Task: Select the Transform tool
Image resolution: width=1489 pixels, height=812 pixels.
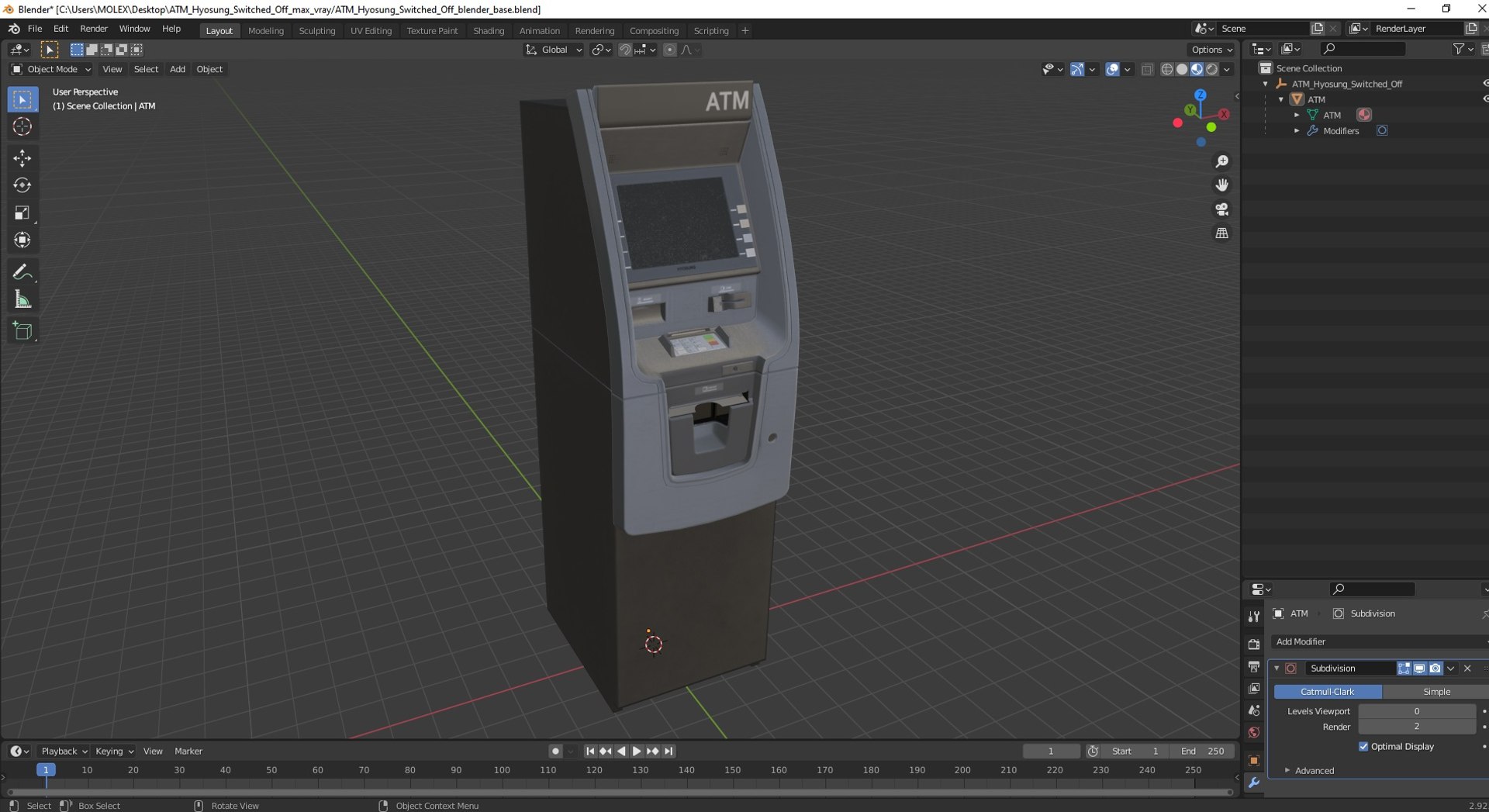Action: coord(22,240)
